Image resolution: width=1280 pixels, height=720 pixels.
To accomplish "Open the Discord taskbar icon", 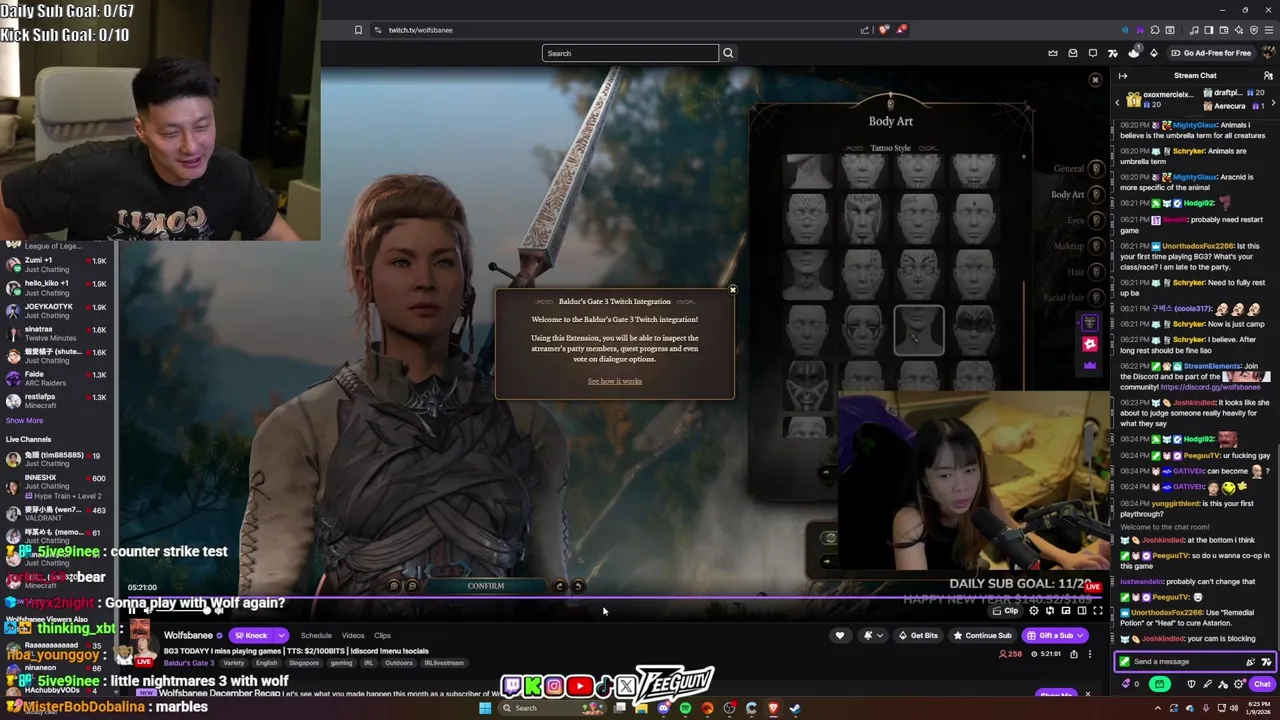I will [663, 708].
